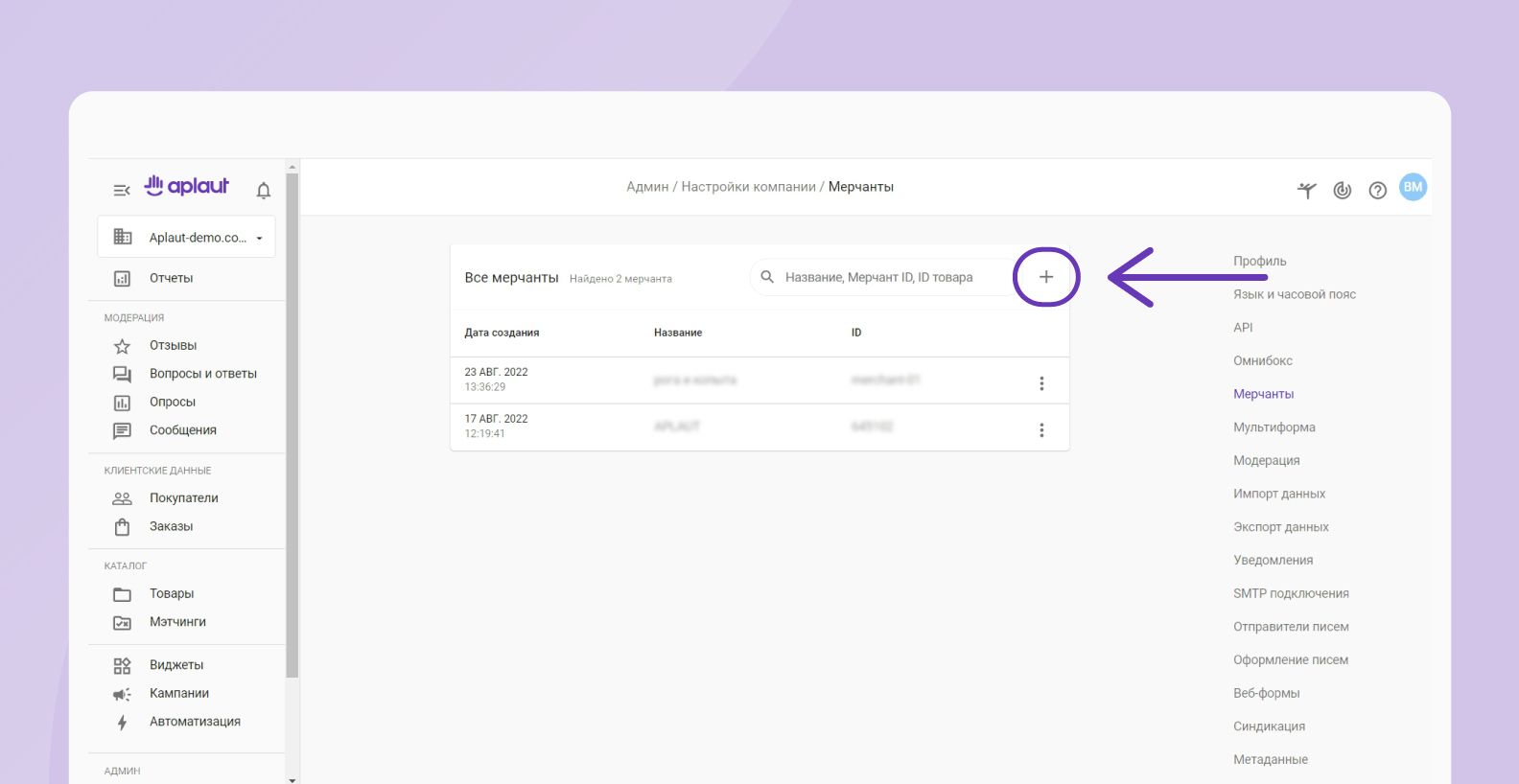Click the aplaut logo
The height and width of the screenshot is (784, 1519).
(187, 186)
